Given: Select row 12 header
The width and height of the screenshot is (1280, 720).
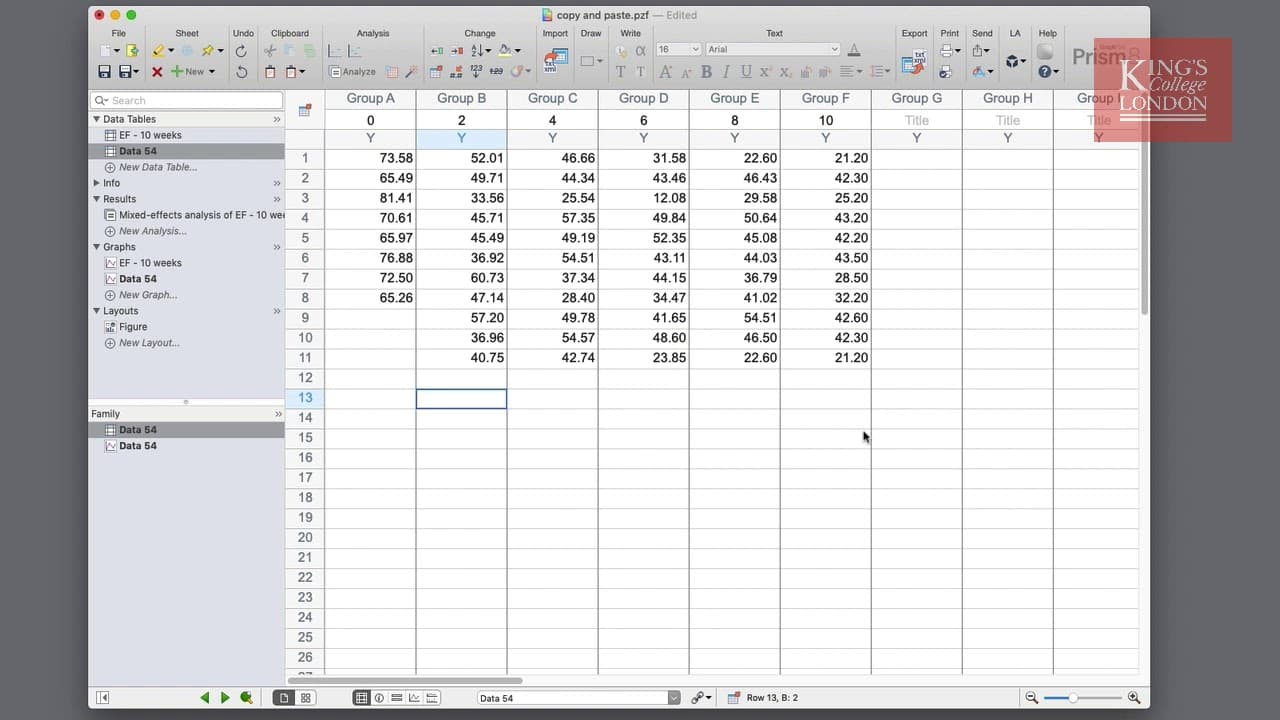Looking at the screenshot, I should [305, 378].
